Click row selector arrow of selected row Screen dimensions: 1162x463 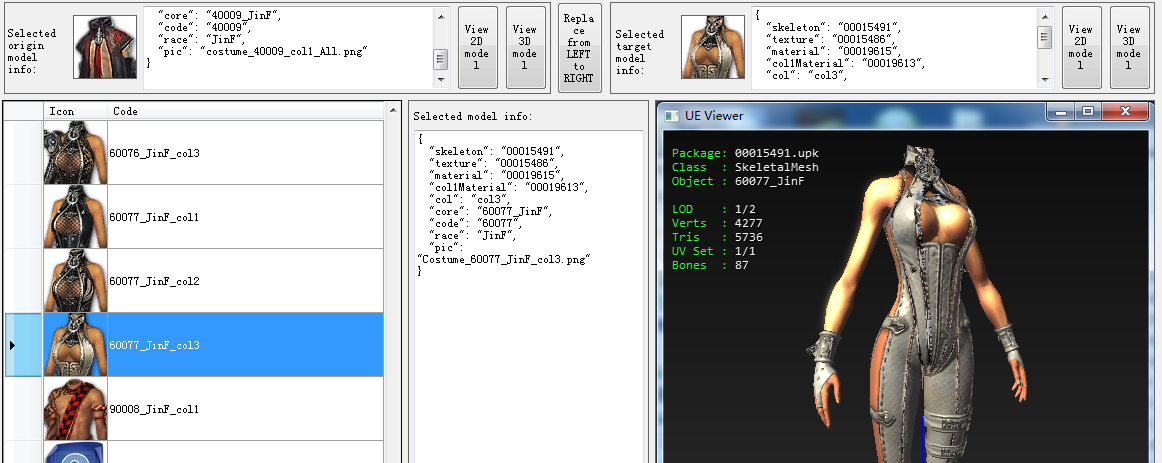coord(13,344)
